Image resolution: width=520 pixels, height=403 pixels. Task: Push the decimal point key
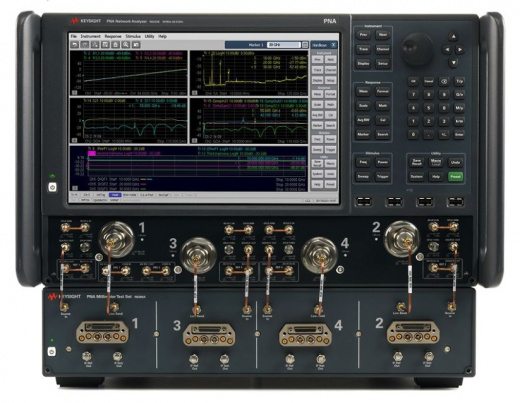coord(429,135)
